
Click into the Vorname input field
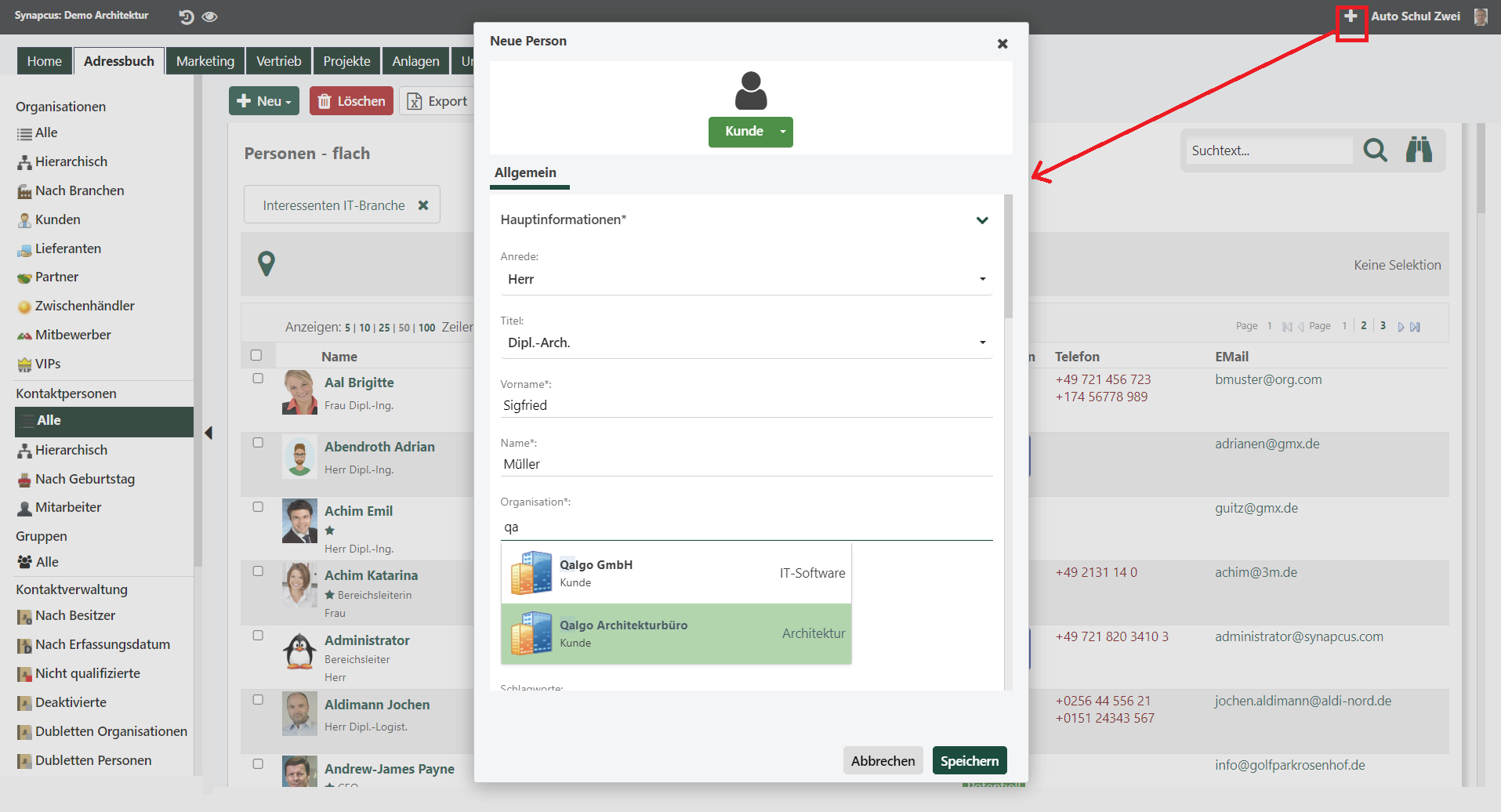click(745, 406)
